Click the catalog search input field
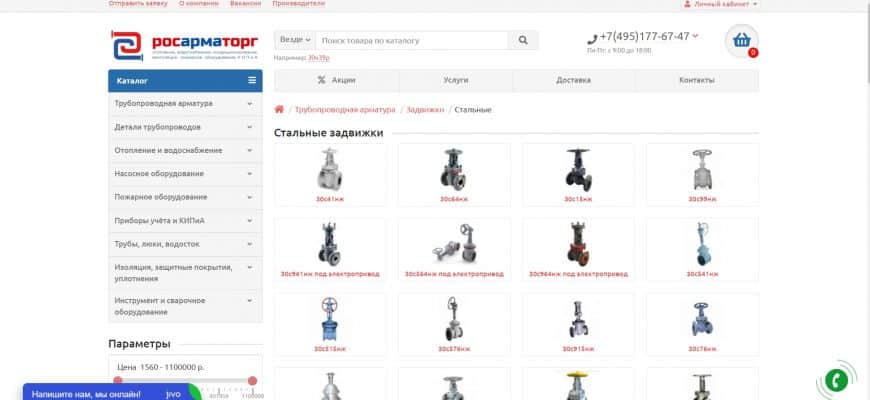Image resolution: width=870 pixels, height=400 pixels. 412,40
